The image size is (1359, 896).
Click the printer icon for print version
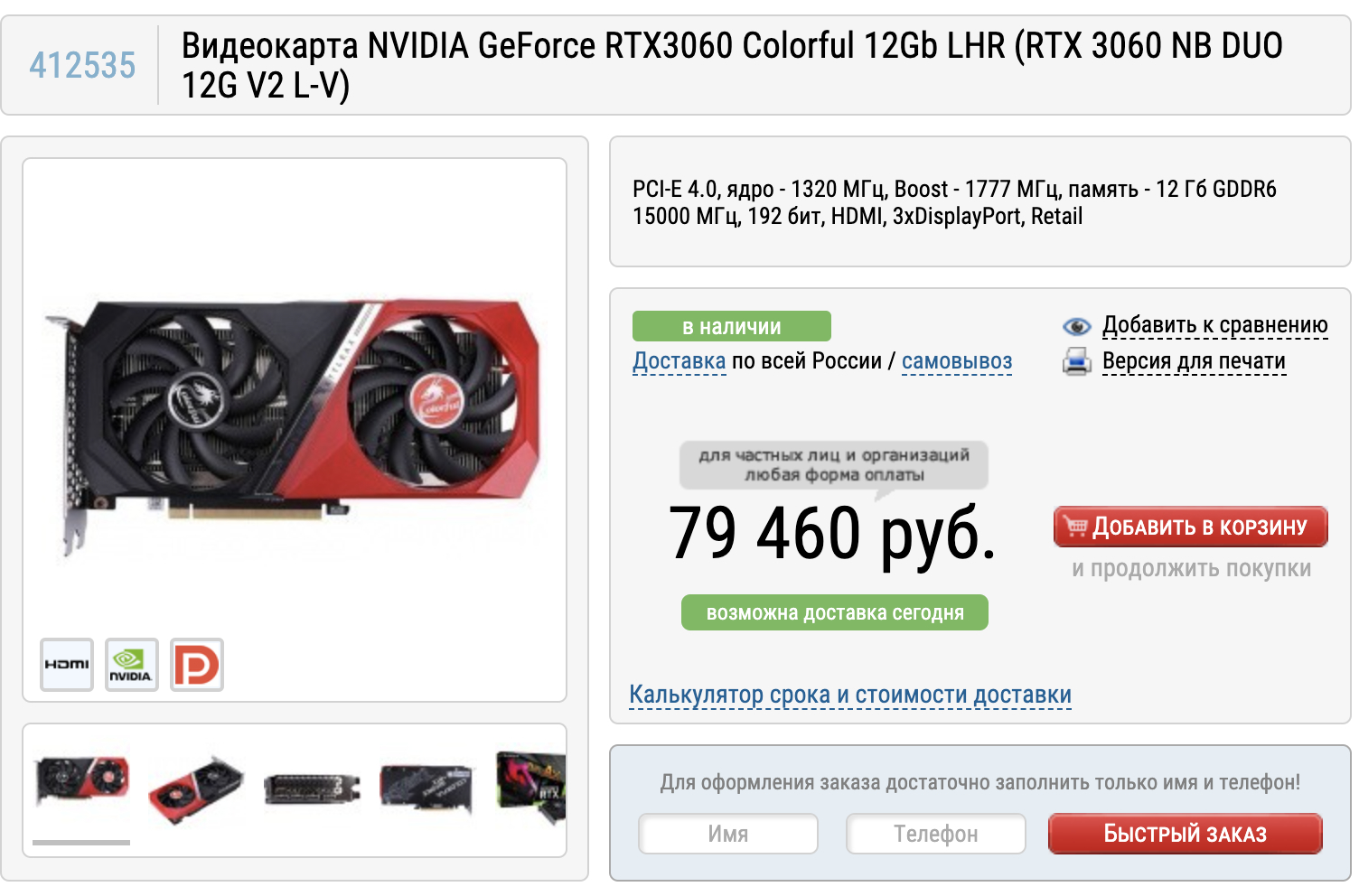[1076, 362]
